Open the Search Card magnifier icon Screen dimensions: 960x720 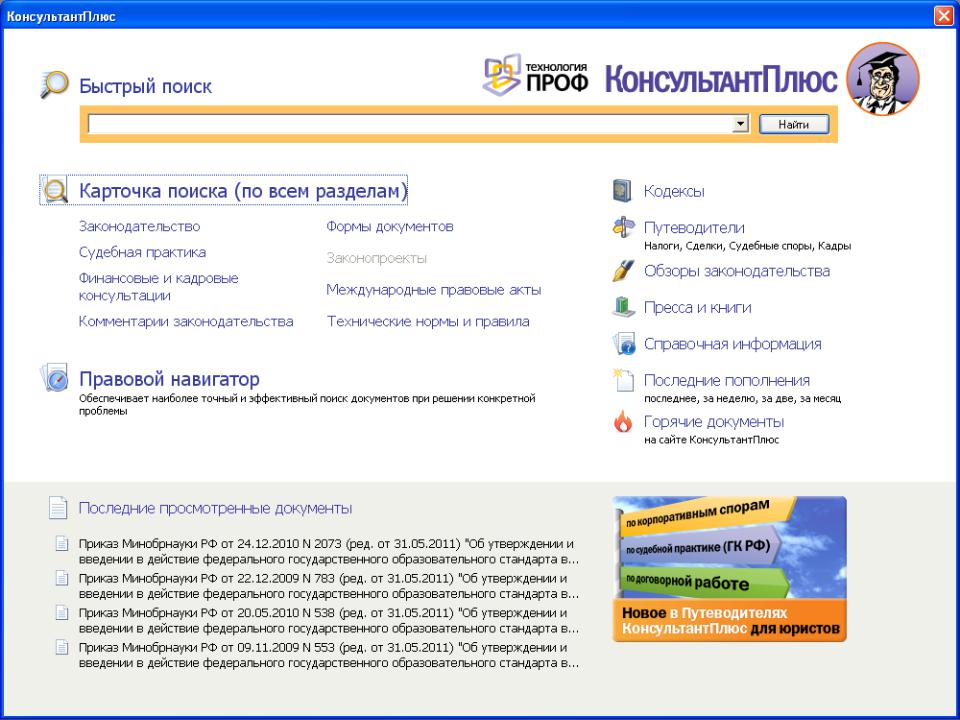click(x=54, y=190)
